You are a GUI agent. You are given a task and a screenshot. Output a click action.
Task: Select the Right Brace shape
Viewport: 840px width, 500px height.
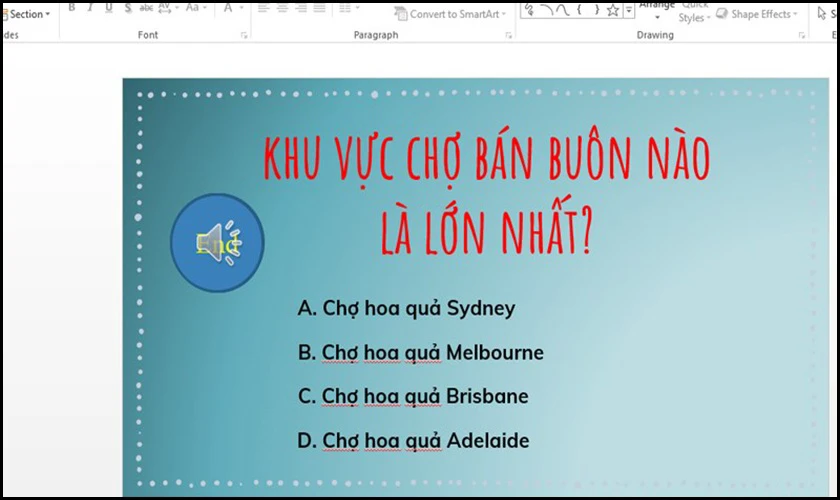(596, 9)
